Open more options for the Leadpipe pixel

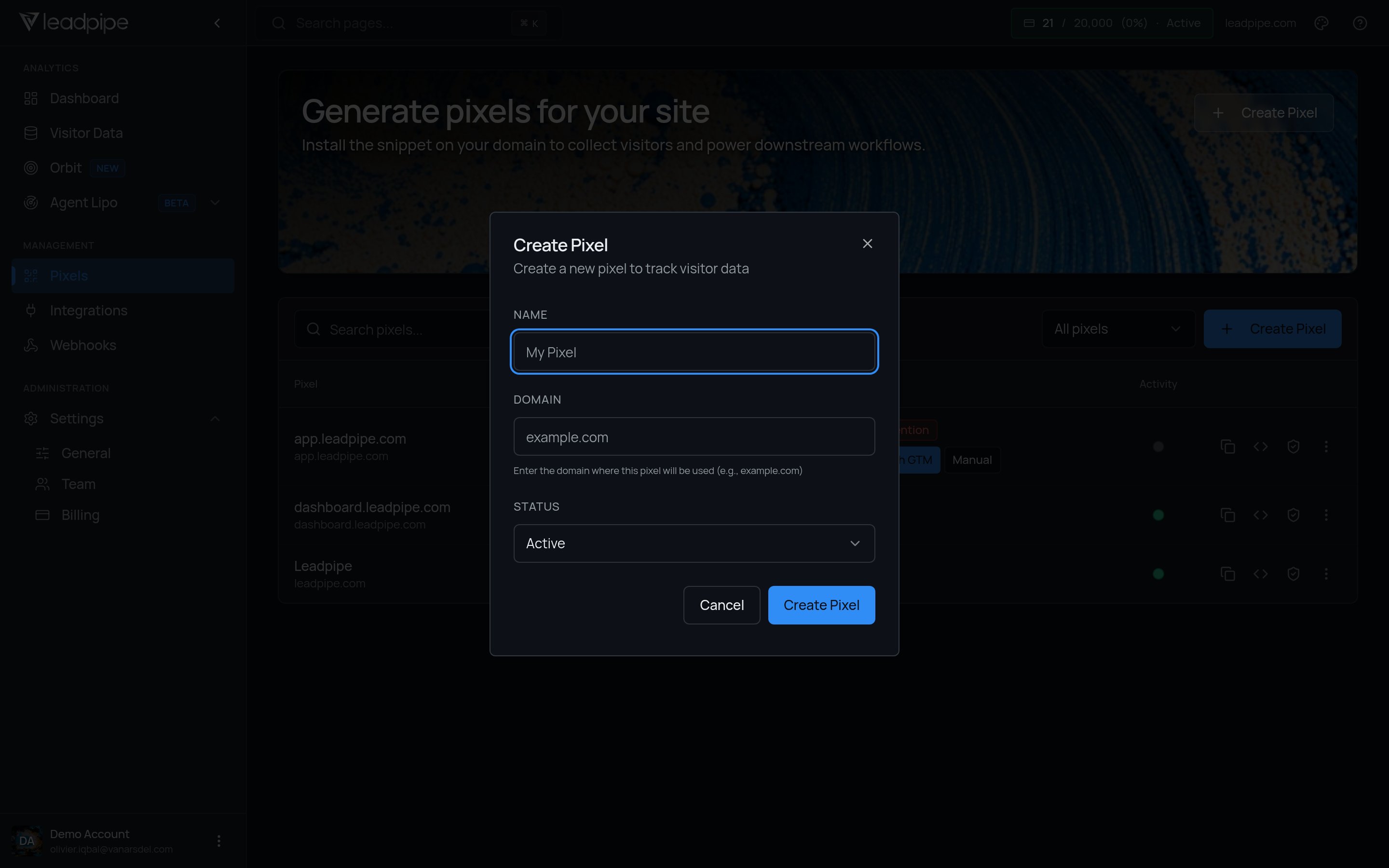pyautogui.click(x=1326, y=573)
